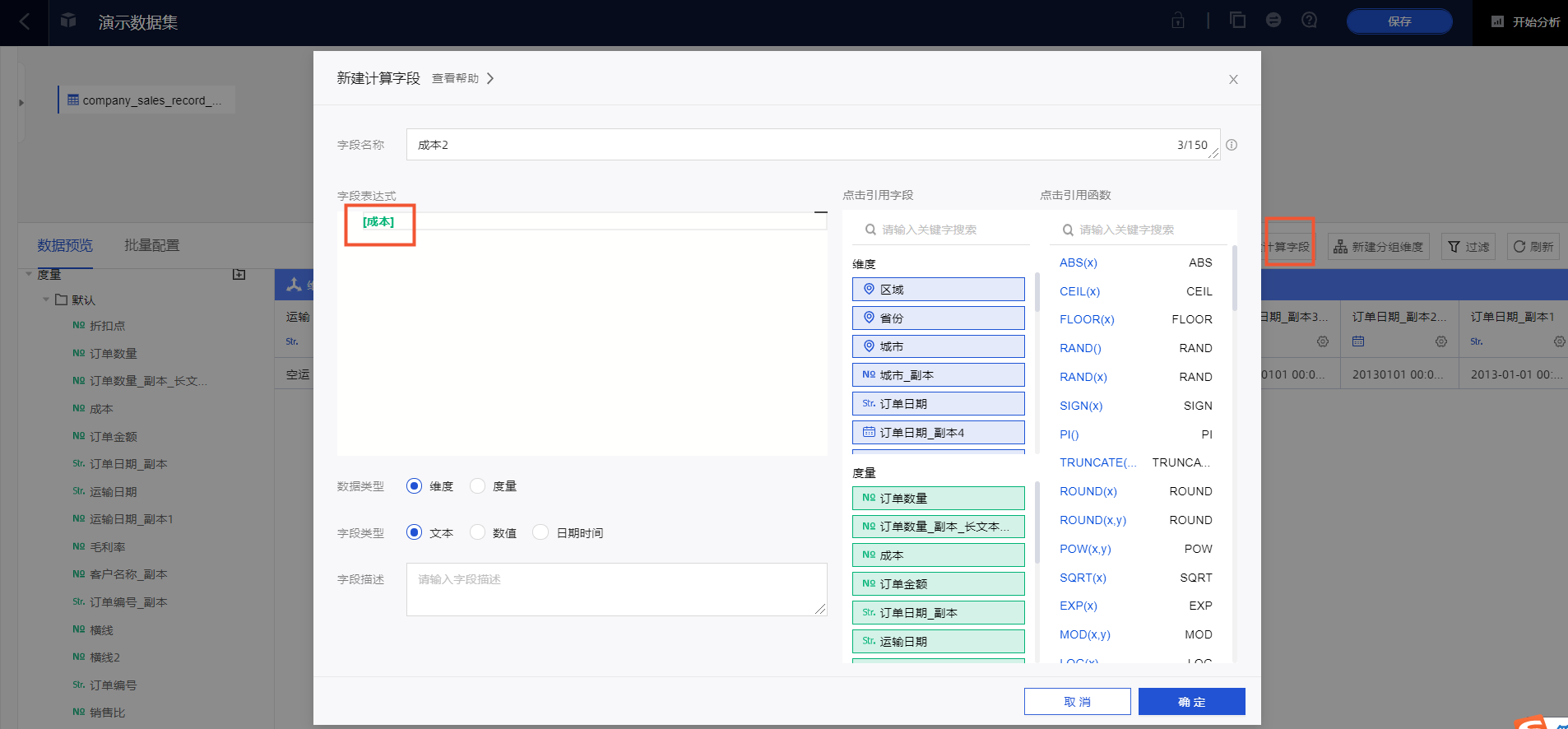The image size is (1568, 729).
Task: Click the info icon beside field name
Action: [x=1232, y=145]
